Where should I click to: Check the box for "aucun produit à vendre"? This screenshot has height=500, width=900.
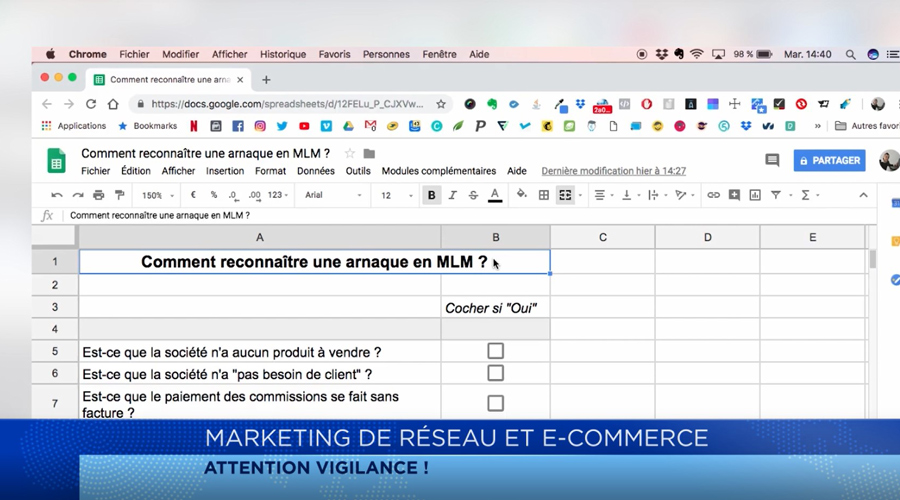click(495, 351)
